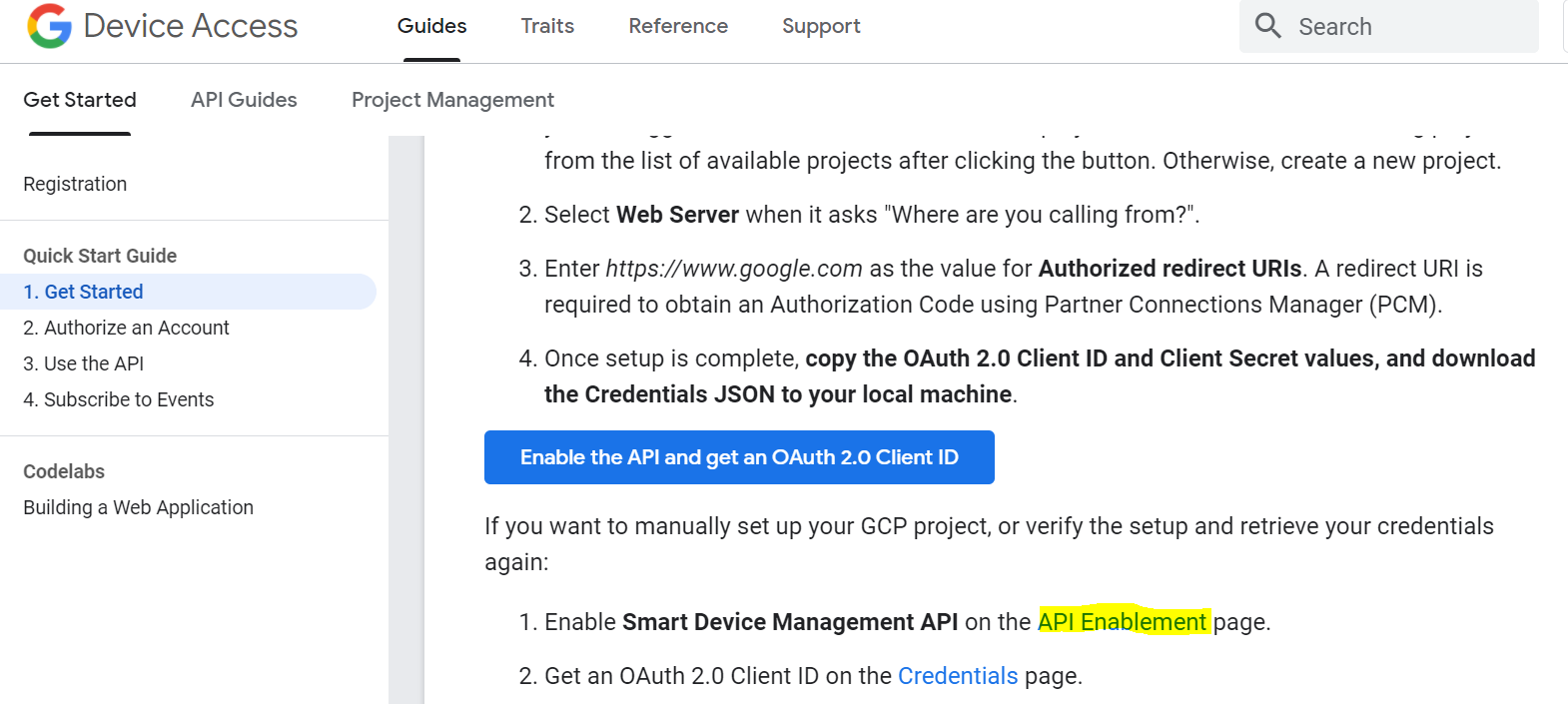1568x704 pixels.
Task: Click the 'https://www.google.com' italic text
Action: (x=734, y=269)
